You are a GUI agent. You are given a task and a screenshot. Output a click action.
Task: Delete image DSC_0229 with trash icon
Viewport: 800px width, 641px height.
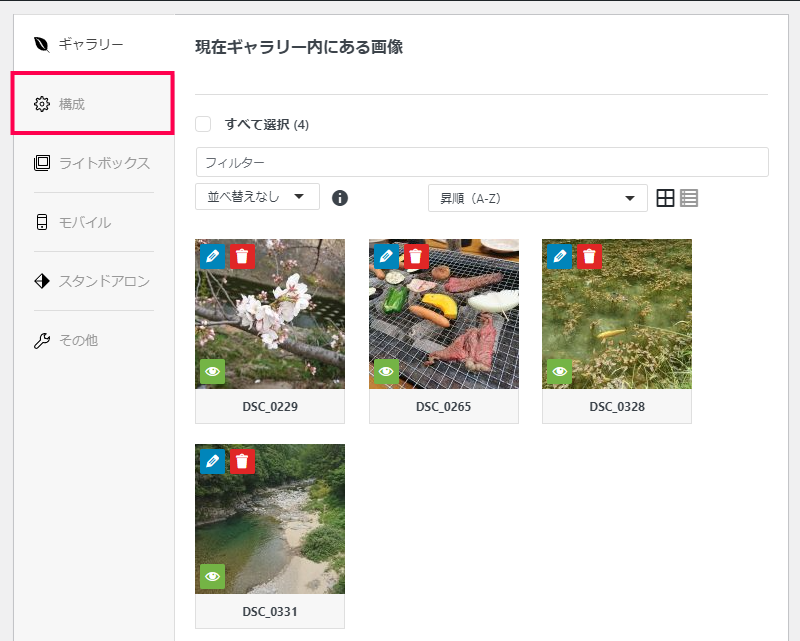tap(242, 256)
